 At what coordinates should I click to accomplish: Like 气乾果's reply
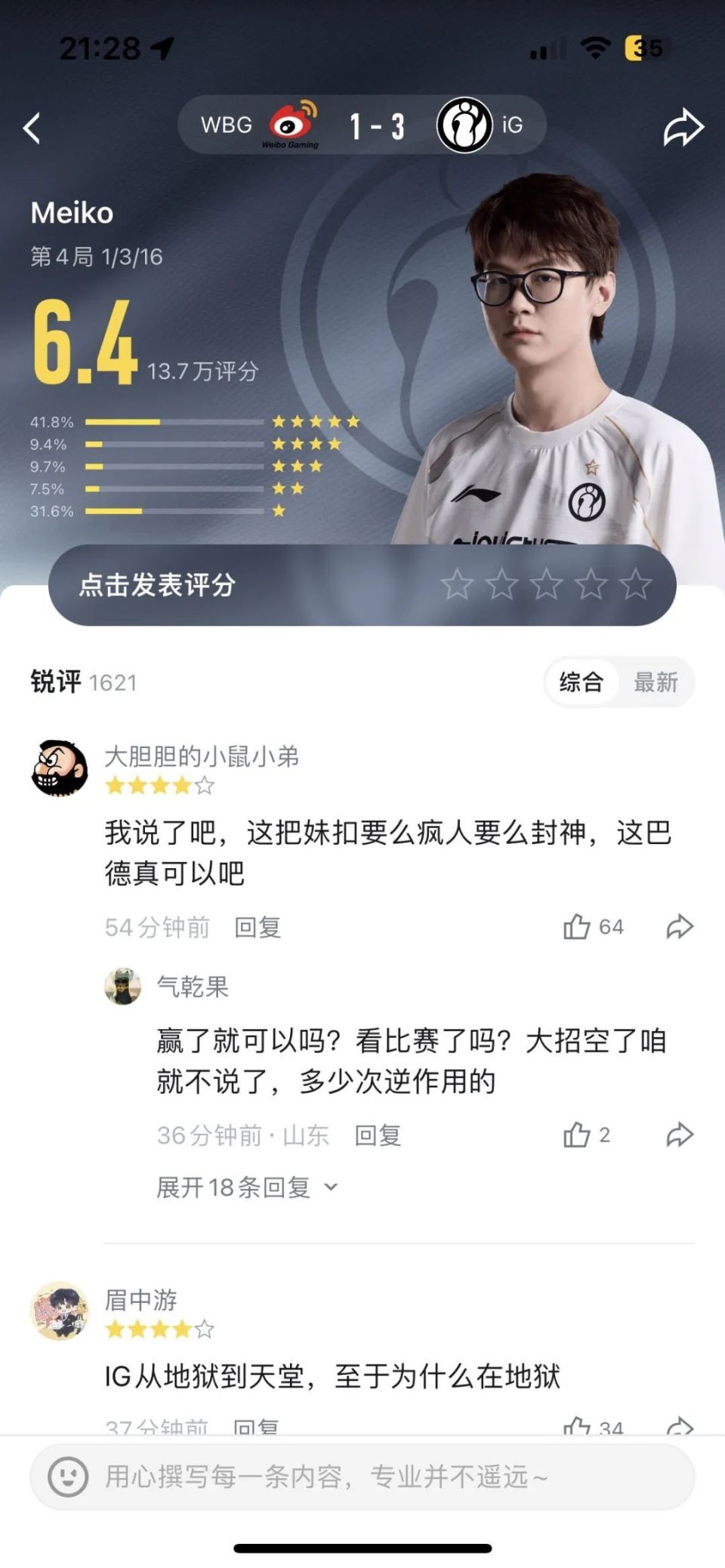(x=577, y=1134)
